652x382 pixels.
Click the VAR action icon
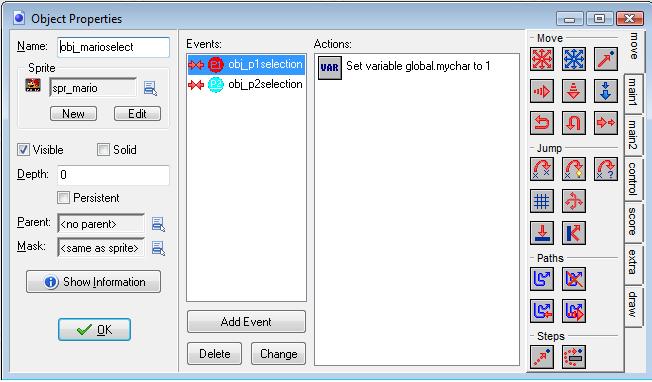click(330, 67)
